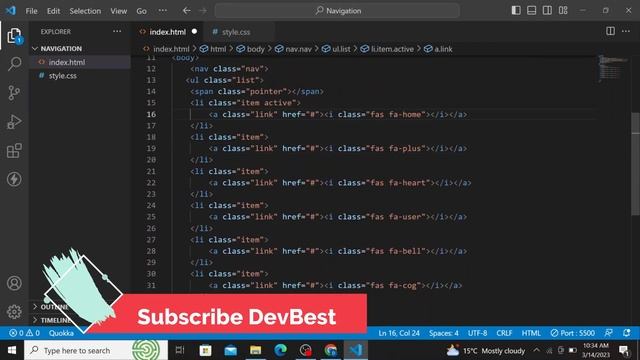Viewport: 640px width, 360px height.
Task: Collapse the NAVIGATION folder section
Action: click(81, 49)
